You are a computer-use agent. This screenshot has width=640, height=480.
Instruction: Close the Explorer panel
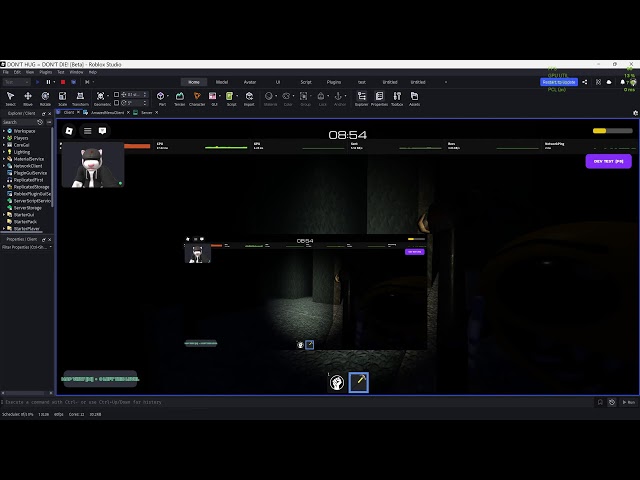[x=50, y=113]
